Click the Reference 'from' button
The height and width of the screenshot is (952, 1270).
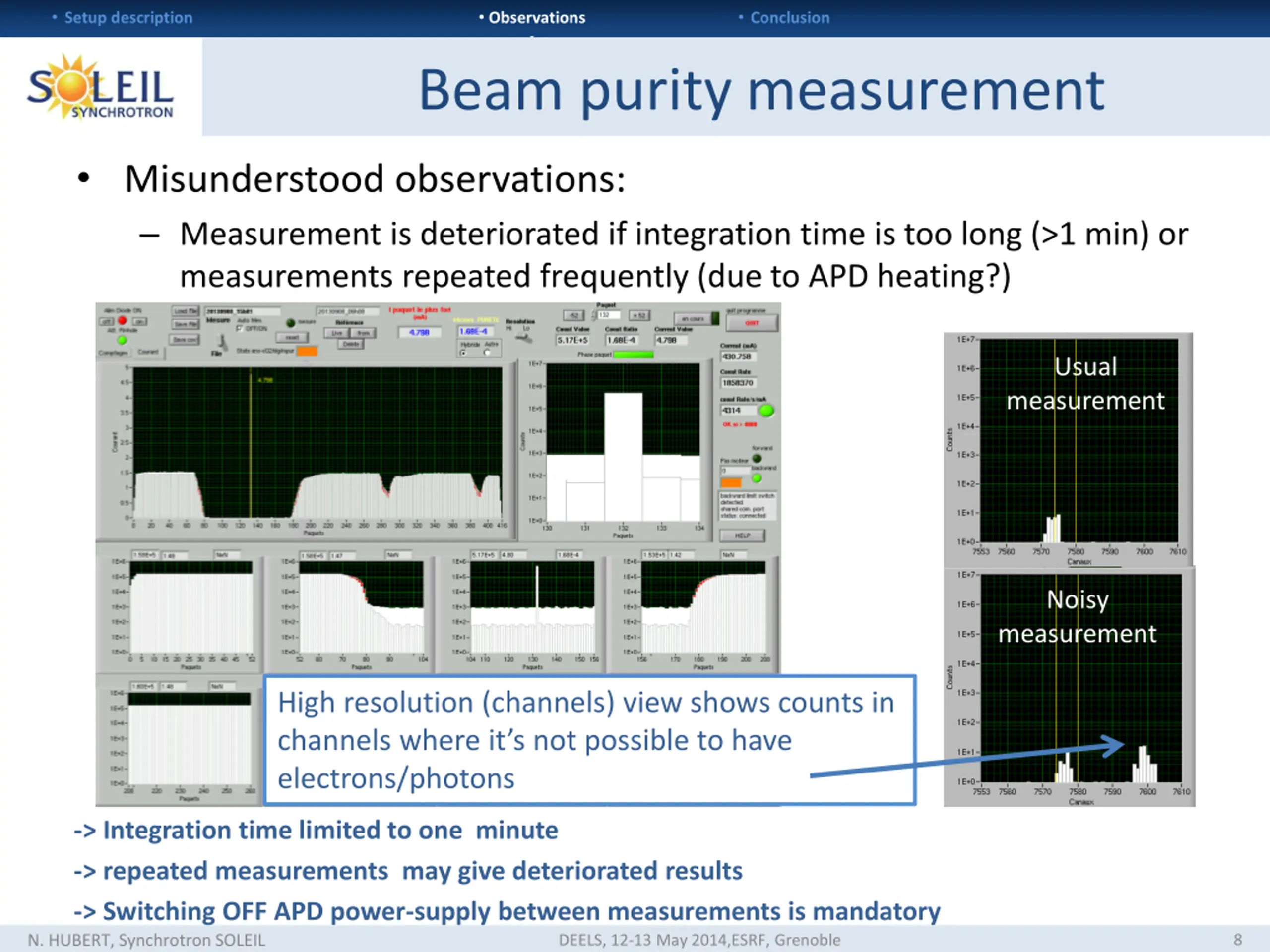tap(364, 333)
